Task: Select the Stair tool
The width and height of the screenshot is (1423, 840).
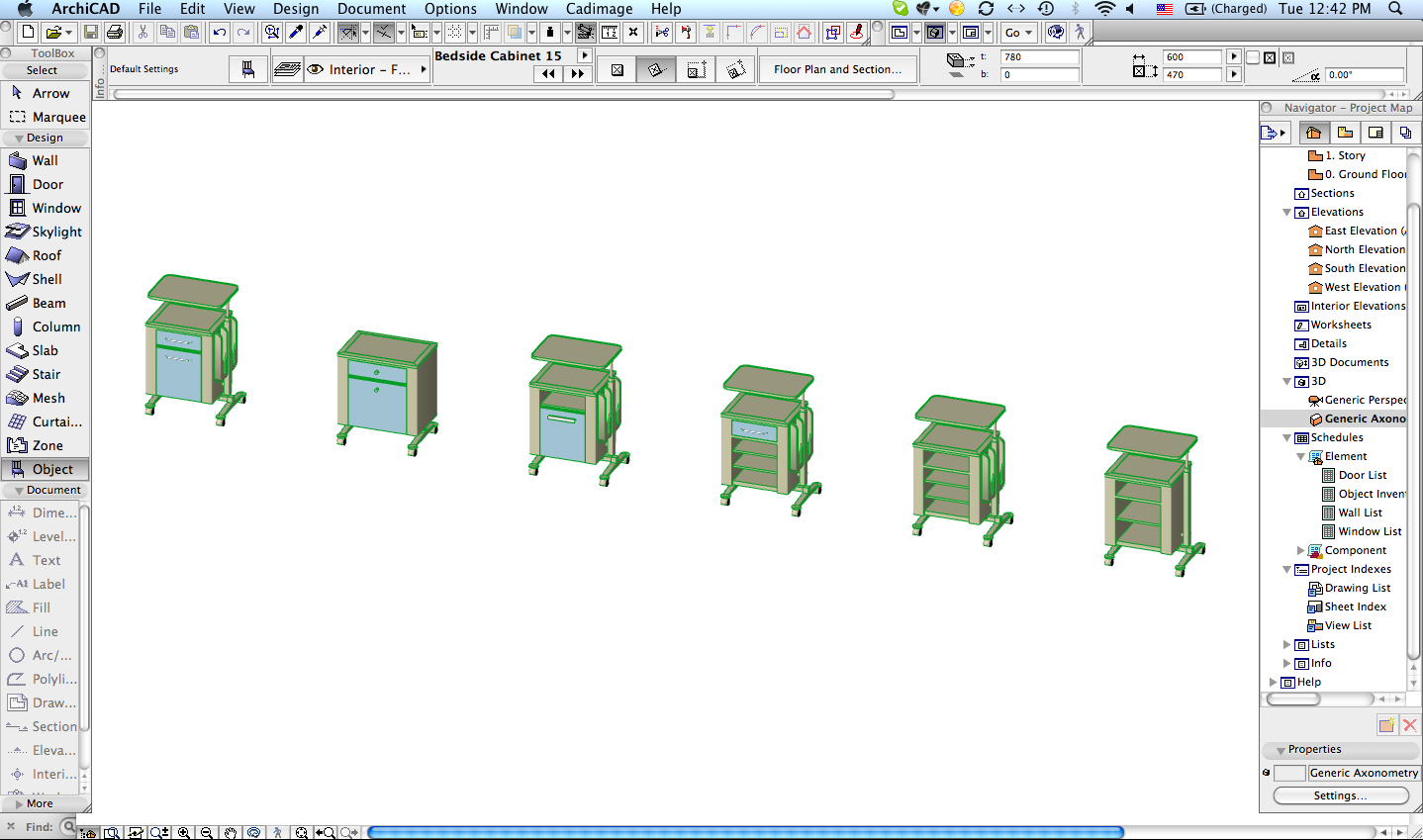Action: coord(46,374)
